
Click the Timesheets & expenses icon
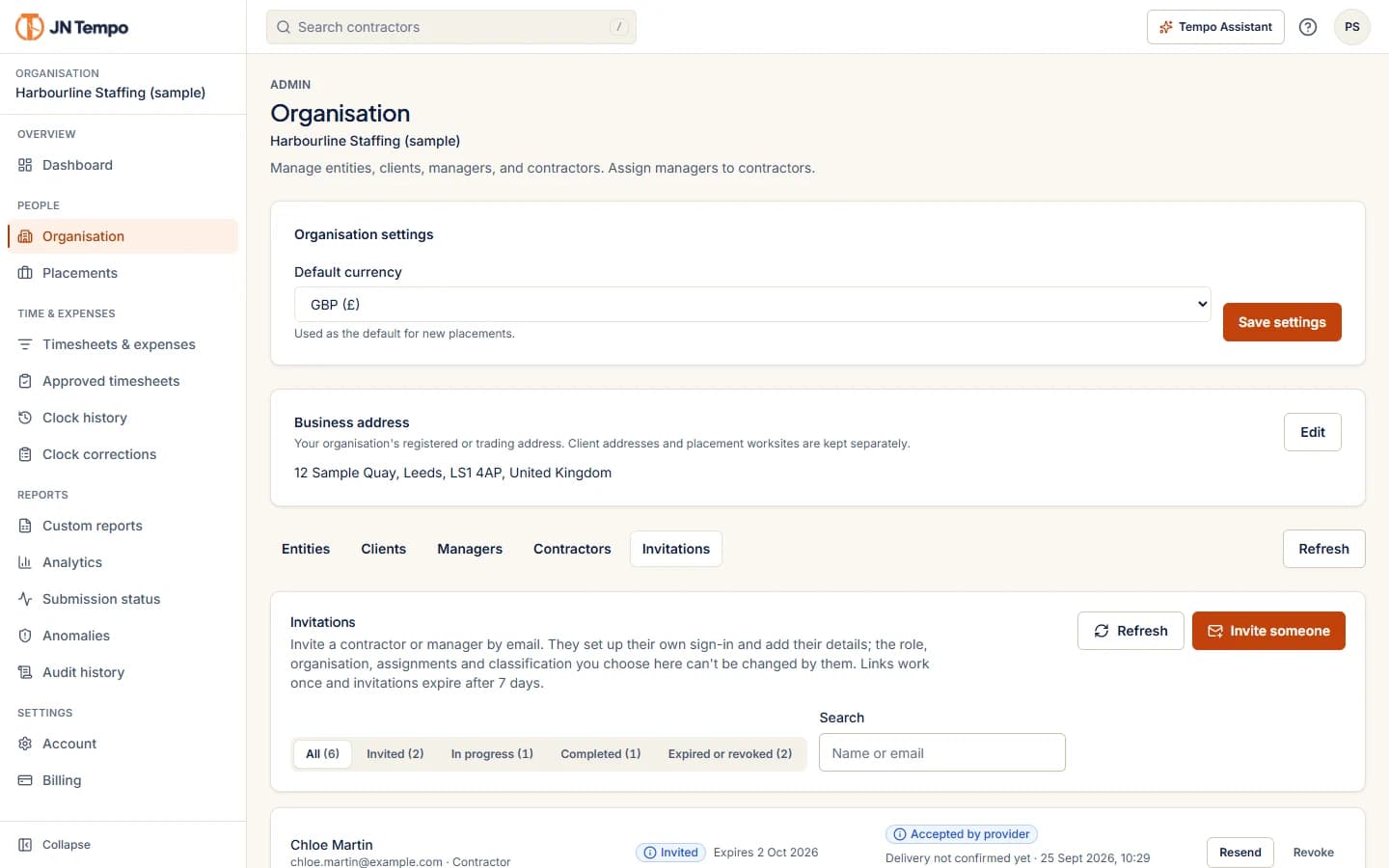point(25,344)
